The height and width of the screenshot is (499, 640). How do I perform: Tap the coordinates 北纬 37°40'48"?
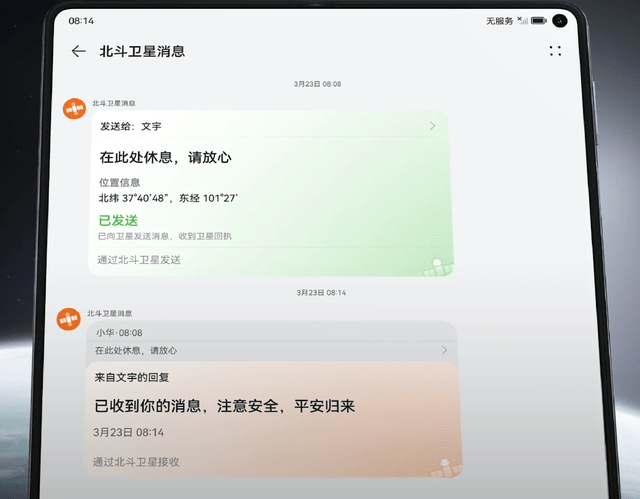click(131, 198)
